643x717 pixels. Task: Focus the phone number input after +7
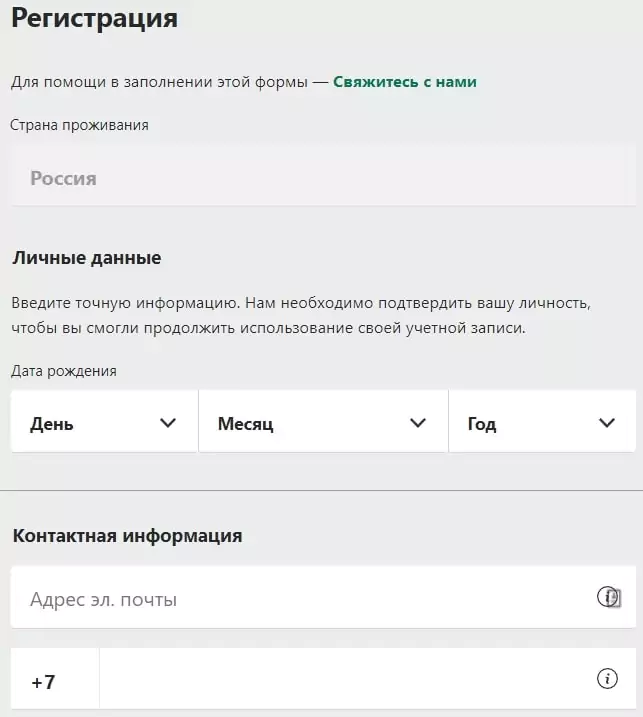point(368,679)
